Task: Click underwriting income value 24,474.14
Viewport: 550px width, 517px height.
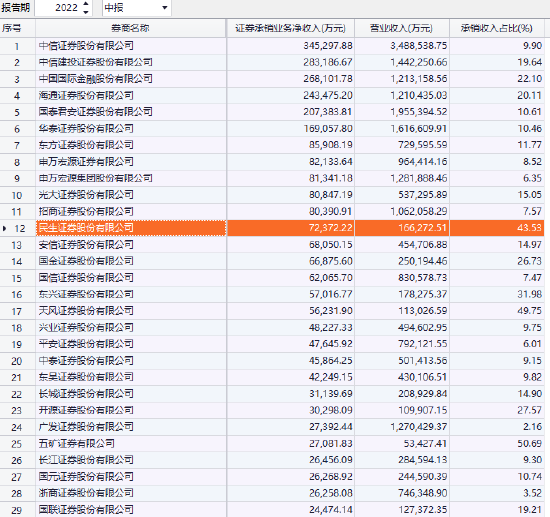Action: 330,510
